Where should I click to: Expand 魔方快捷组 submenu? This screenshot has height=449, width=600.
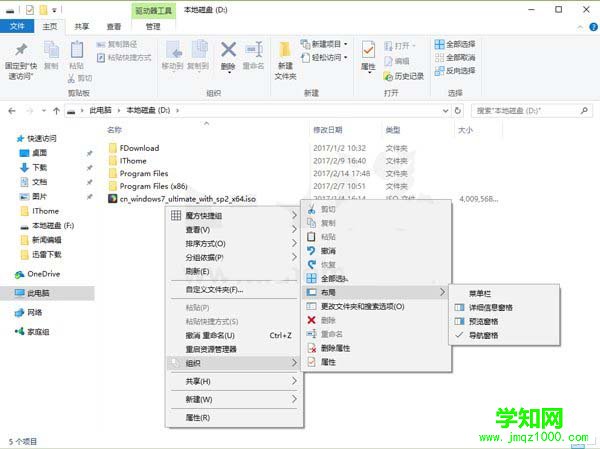(233, 216)
